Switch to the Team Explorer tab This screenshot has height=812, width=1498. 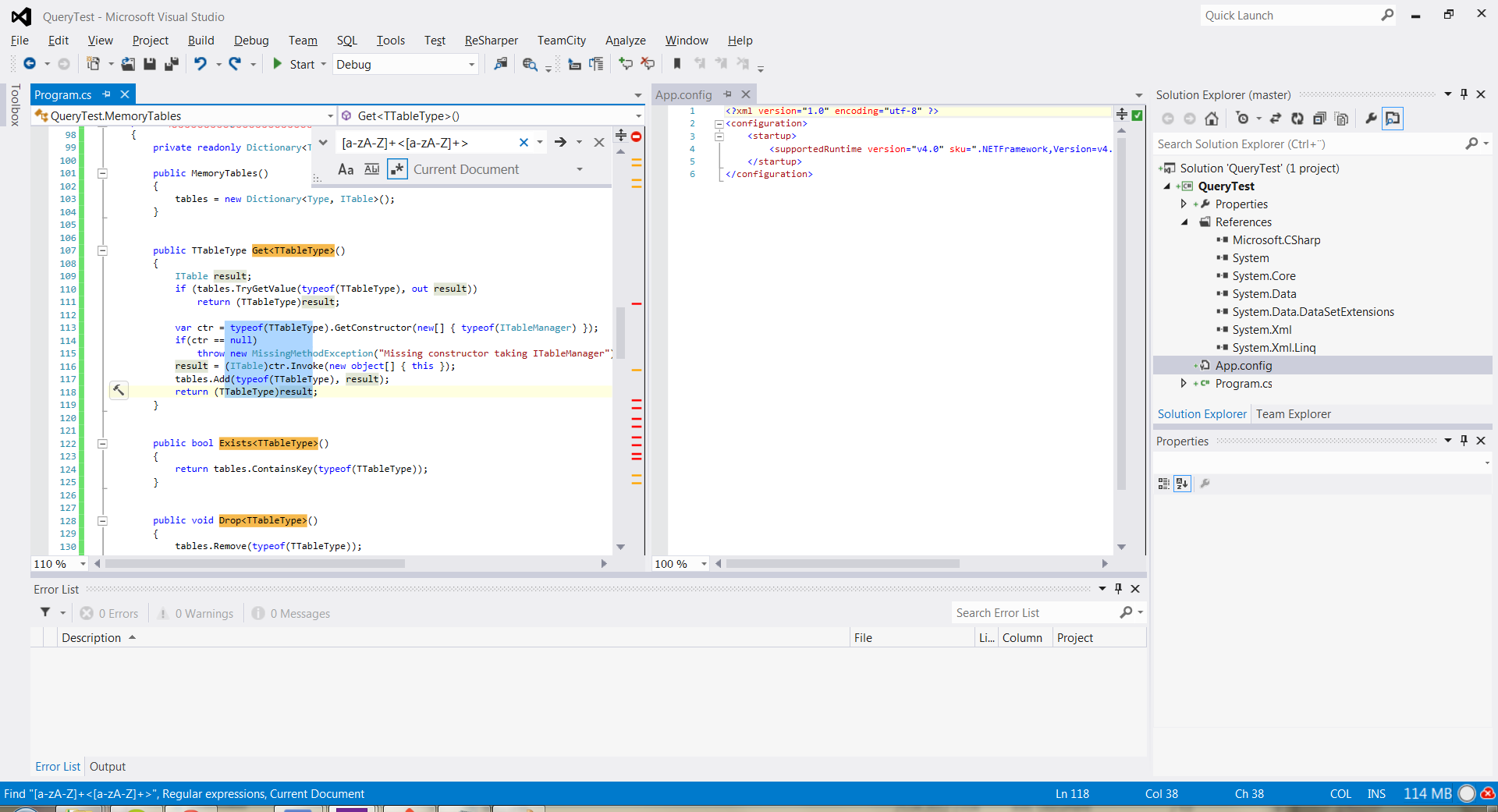[1294, 414]
